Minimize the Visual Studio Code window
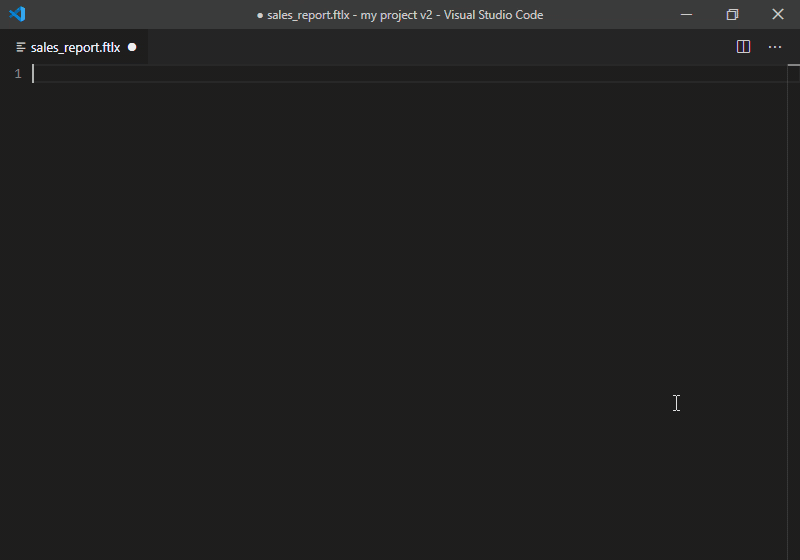 coord(687,14)
